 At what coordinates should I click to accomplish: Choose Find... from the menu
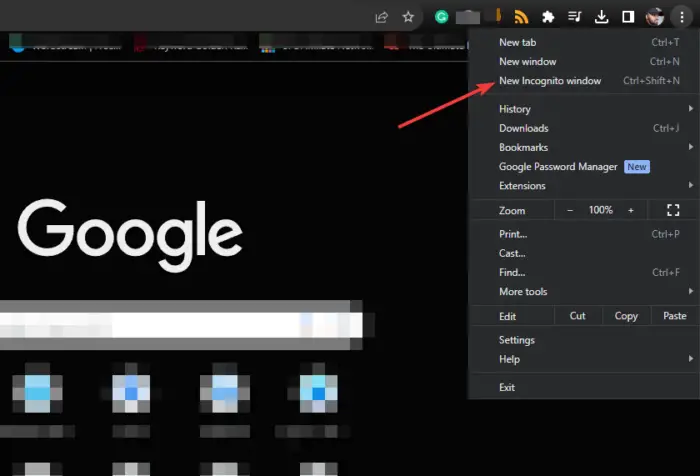[584, 272]
